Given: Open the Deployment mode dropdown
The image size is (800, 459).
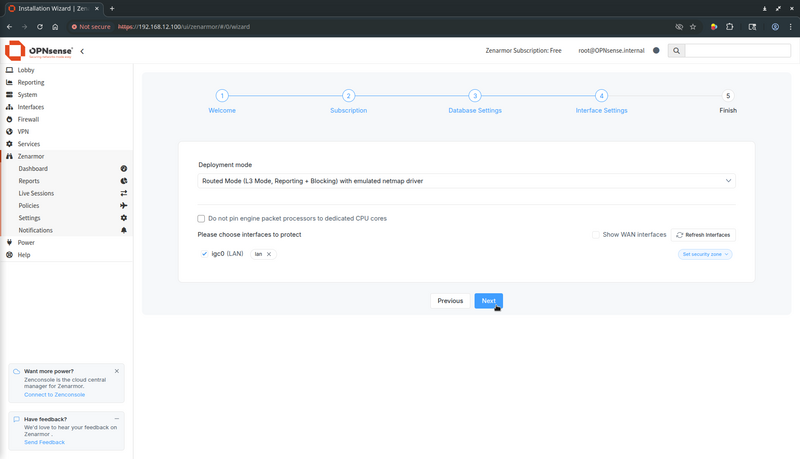Looking at the screenshot, I should coord(466,181).
